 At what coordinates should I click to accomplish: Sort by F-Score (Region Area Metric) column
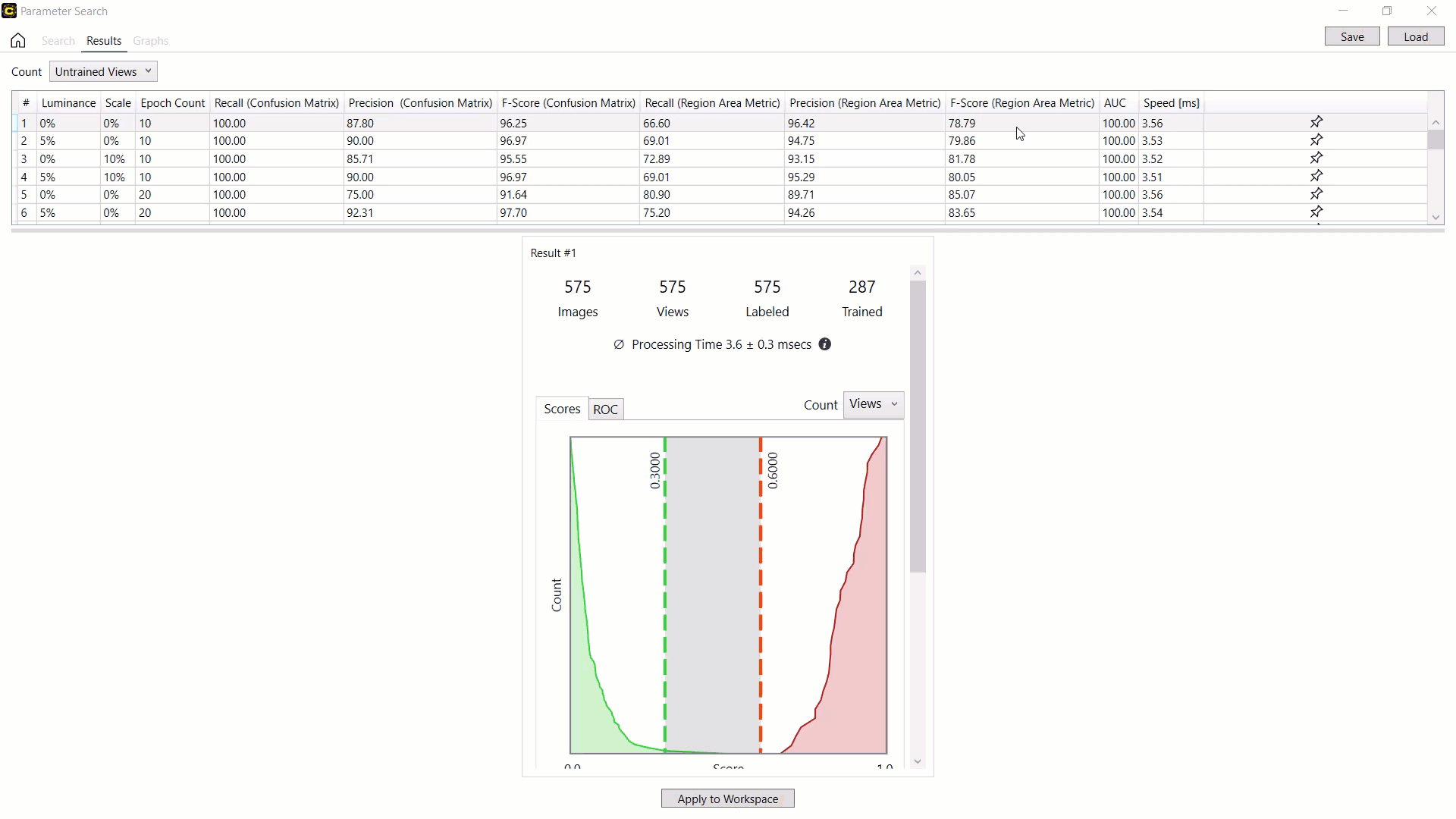click(x=1021, y=103)
